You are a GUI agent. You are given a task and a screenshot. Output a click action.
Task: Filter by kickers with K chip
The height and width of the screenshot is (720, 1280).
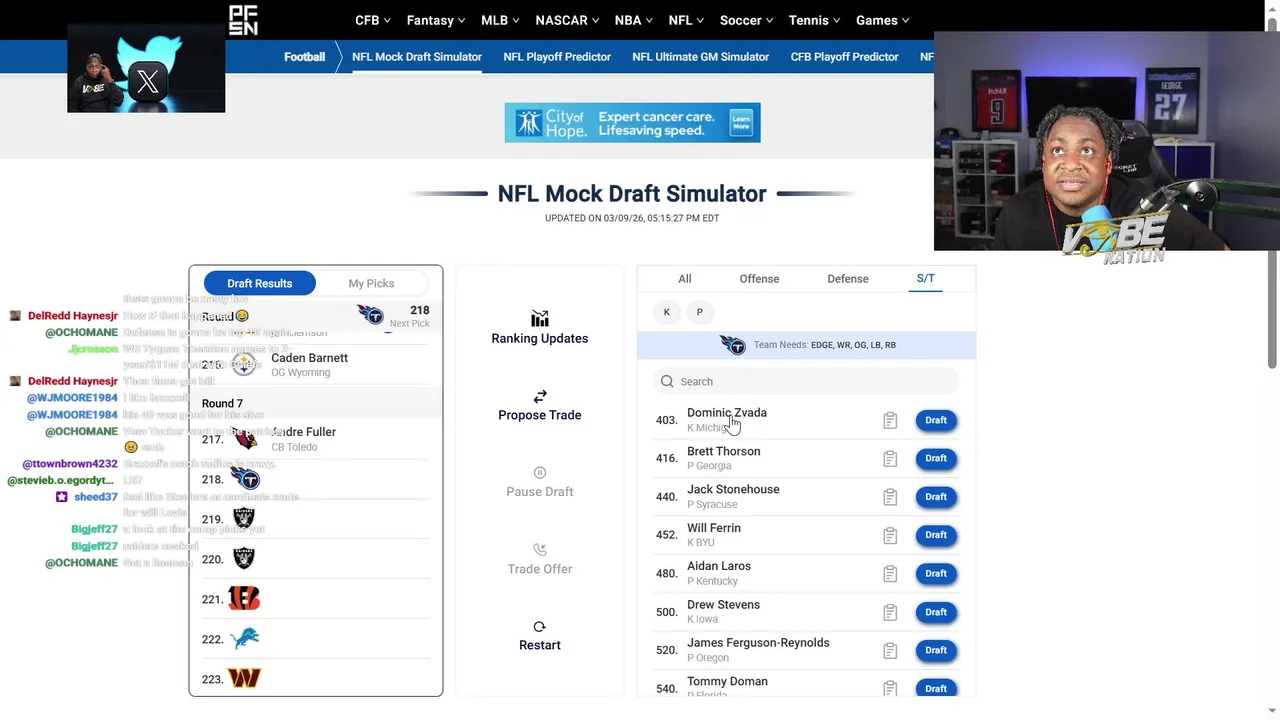point(667,312)
